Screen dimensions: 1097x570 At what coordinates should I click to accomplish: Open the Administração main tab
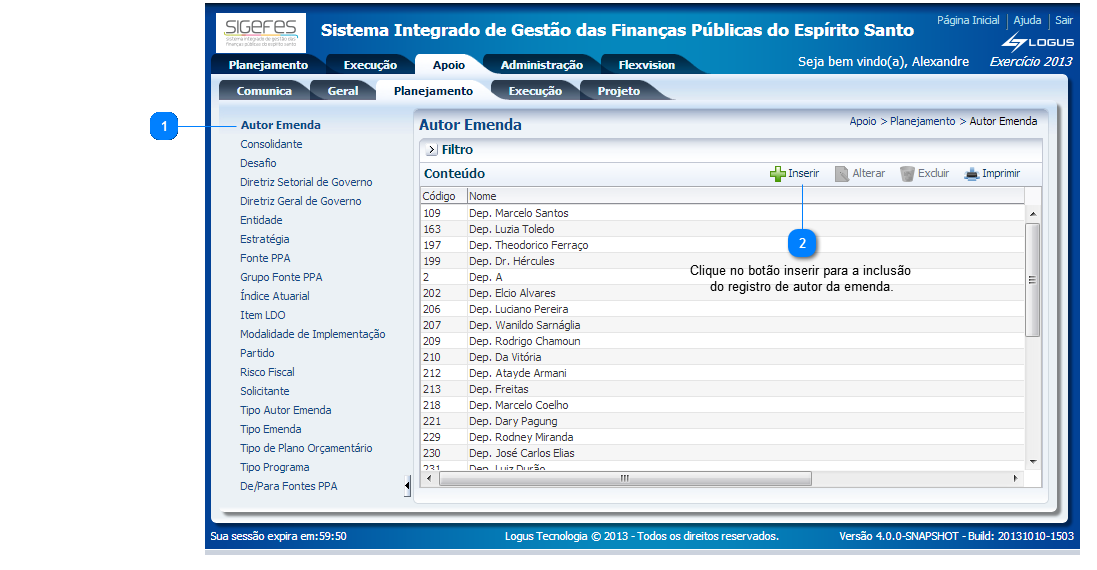541,65
